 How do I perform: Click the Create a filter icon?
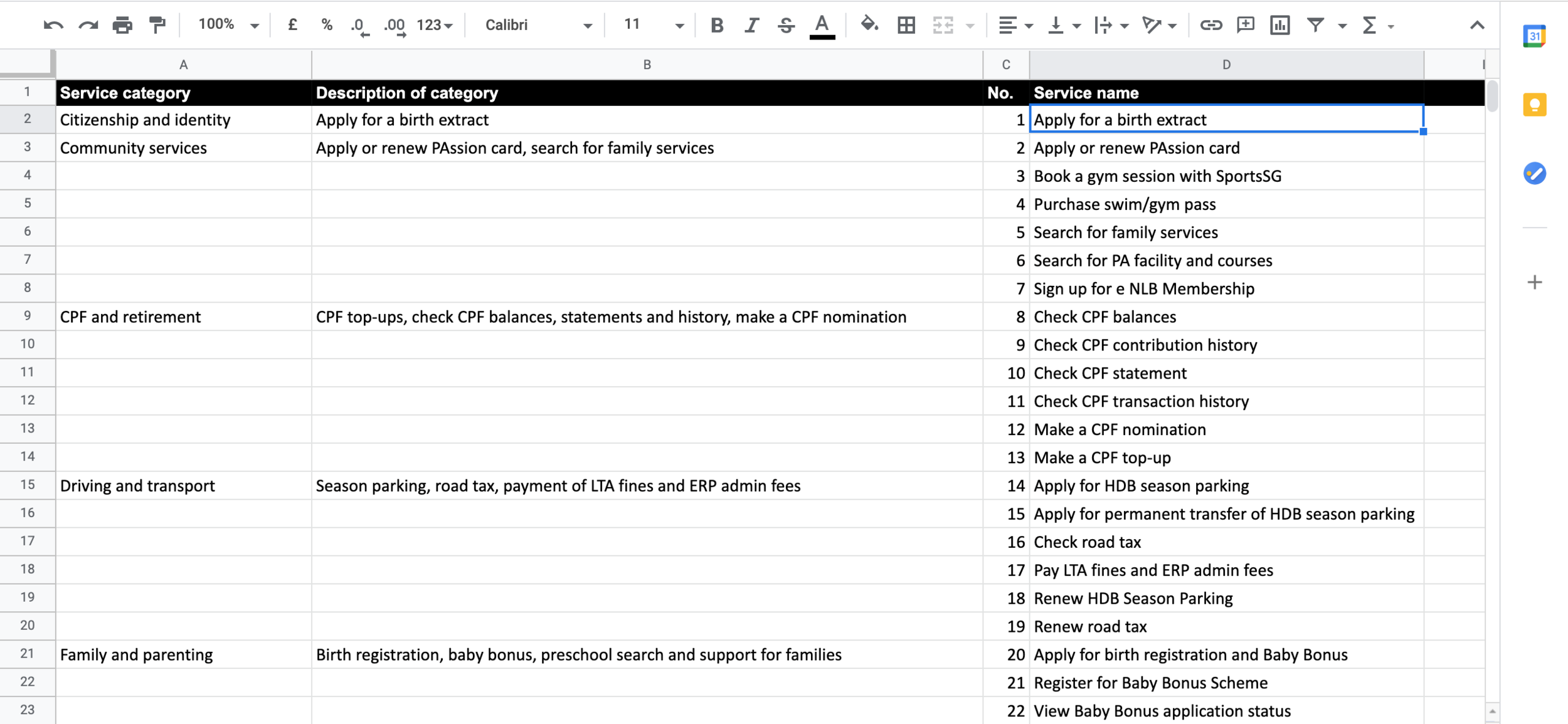pyautogui.click(x=1315, y=26)
